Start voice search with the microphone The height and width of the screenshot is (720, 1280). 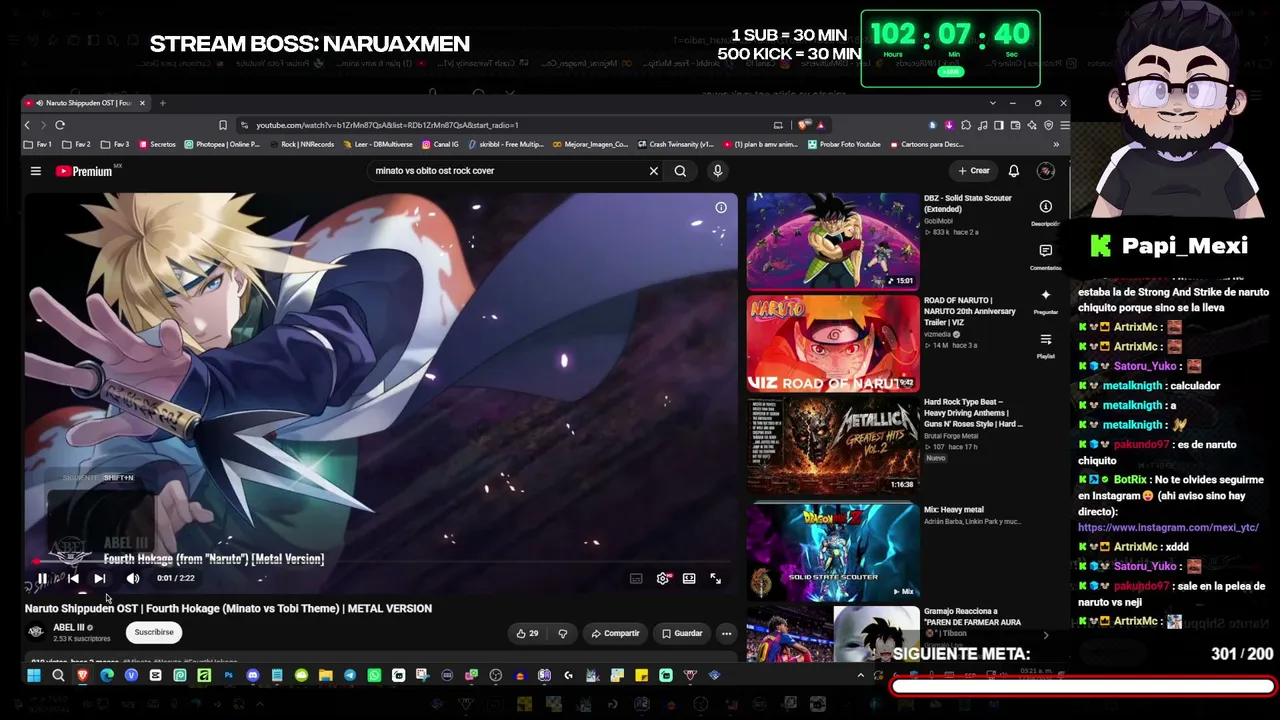(717, 171)
